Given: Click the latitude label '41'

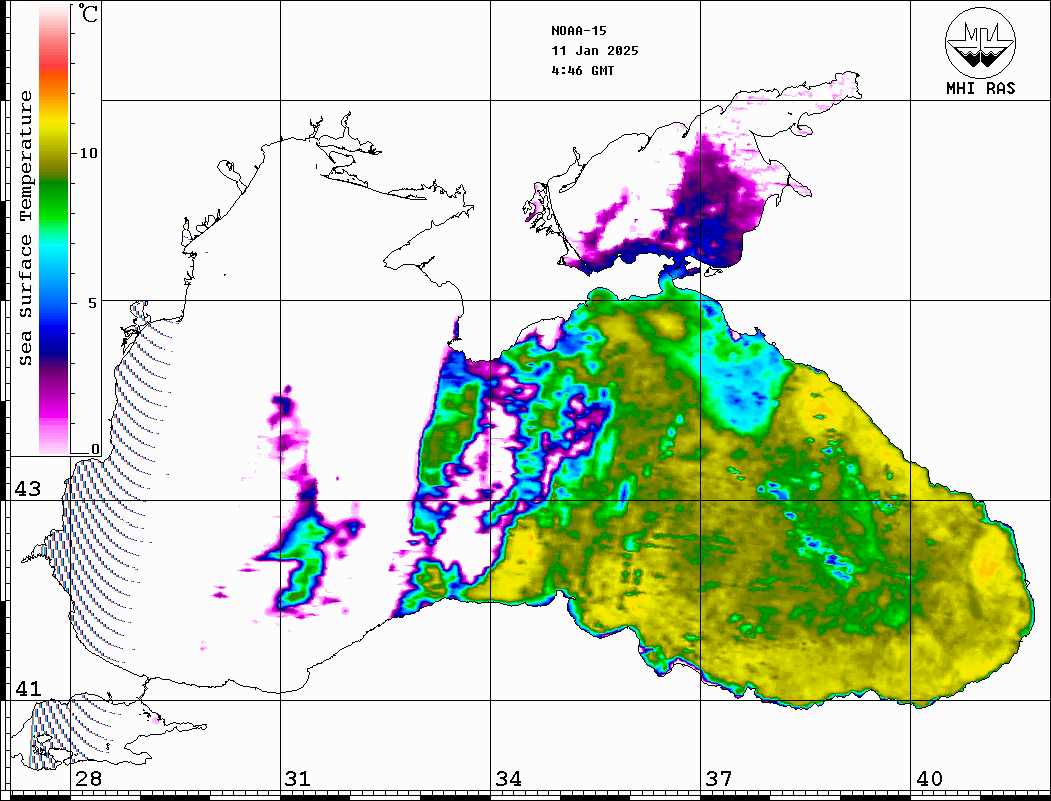Looking at the screenshot, I should point(28,688).
